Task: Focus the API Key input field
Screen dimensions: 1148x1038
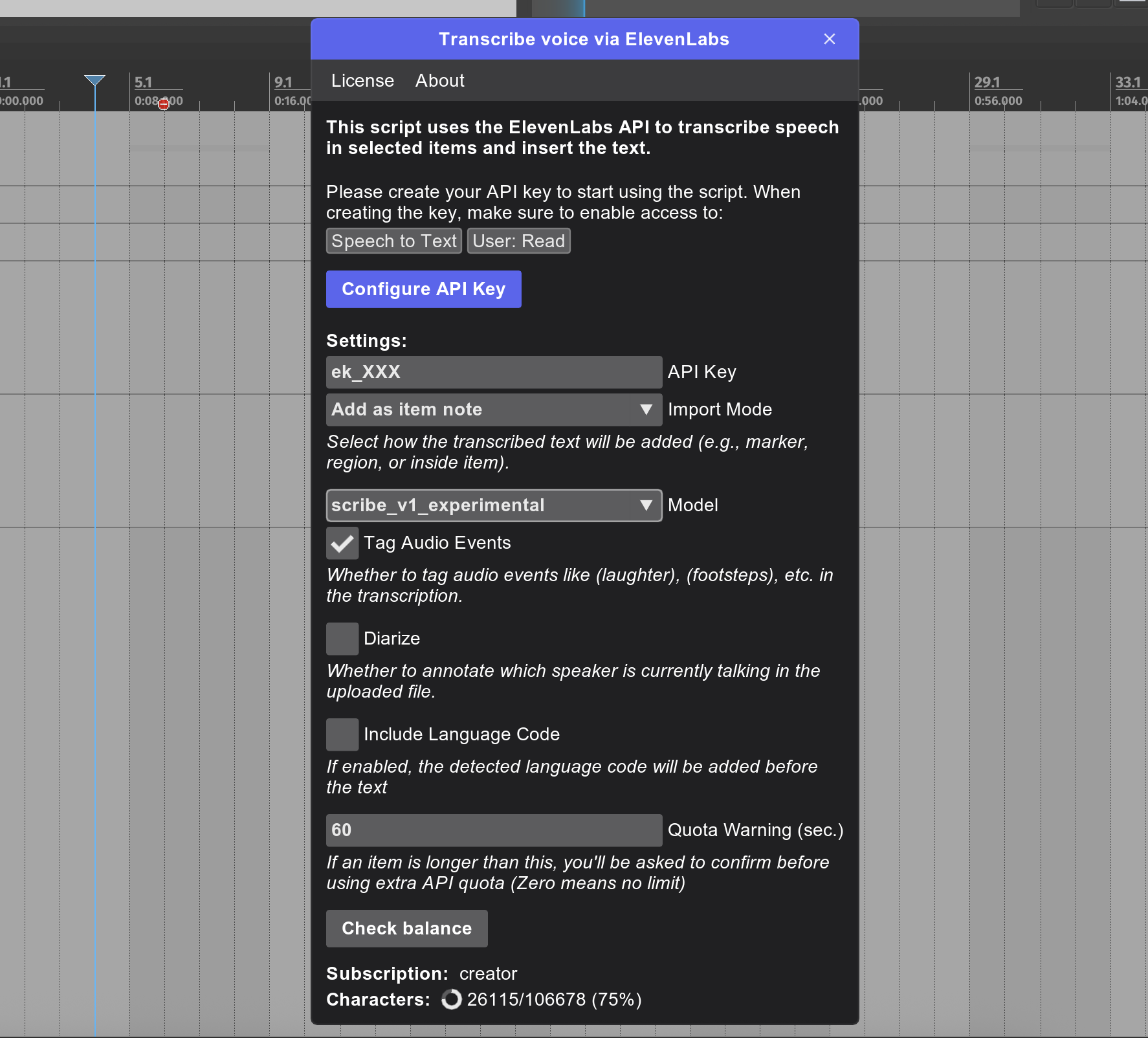Action: tap(494, 372)
